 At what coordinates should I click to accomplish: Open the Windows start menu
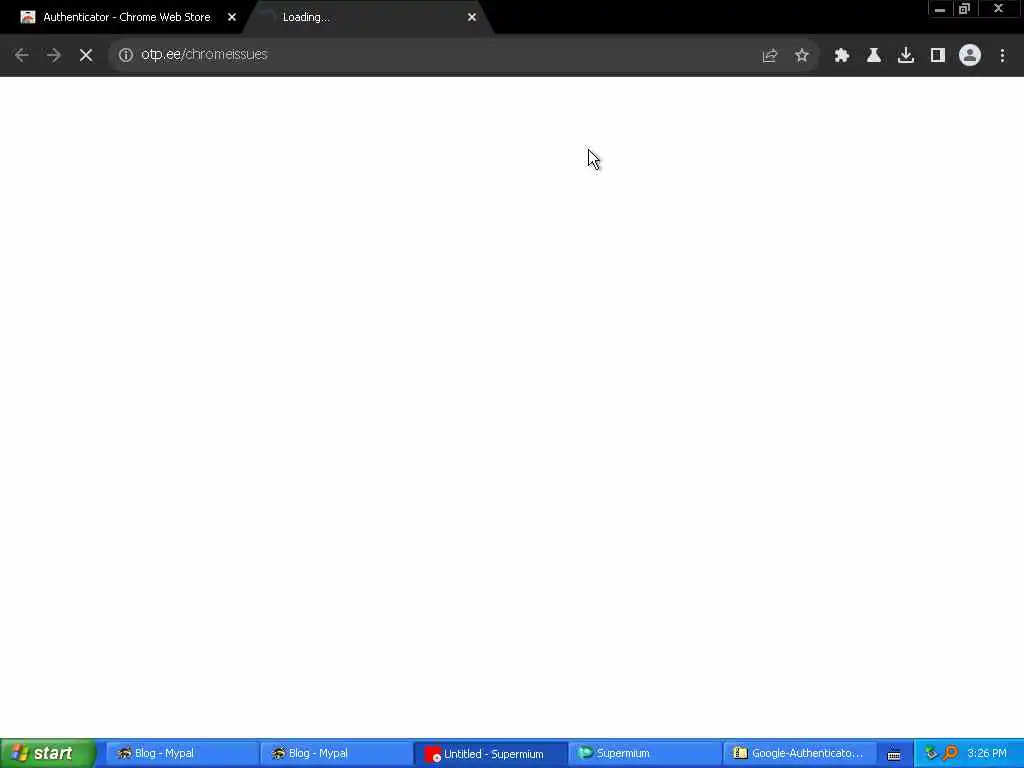point(48,753)
